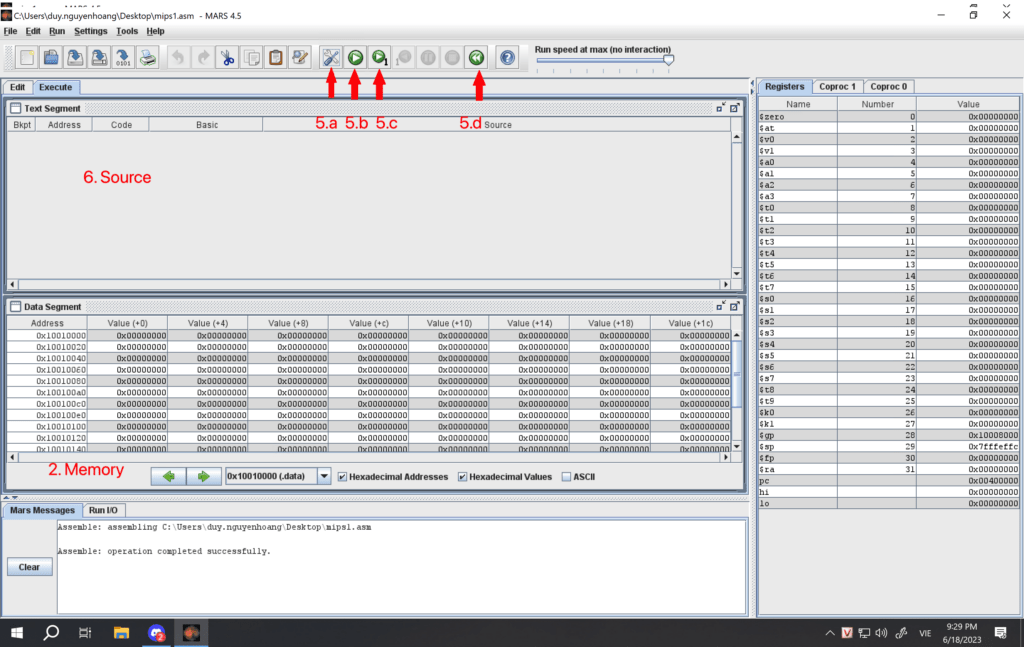Toggle Hexadecimal Values checkbox
The width and height of the screenshot is (1024, 647).
point(462,477)
